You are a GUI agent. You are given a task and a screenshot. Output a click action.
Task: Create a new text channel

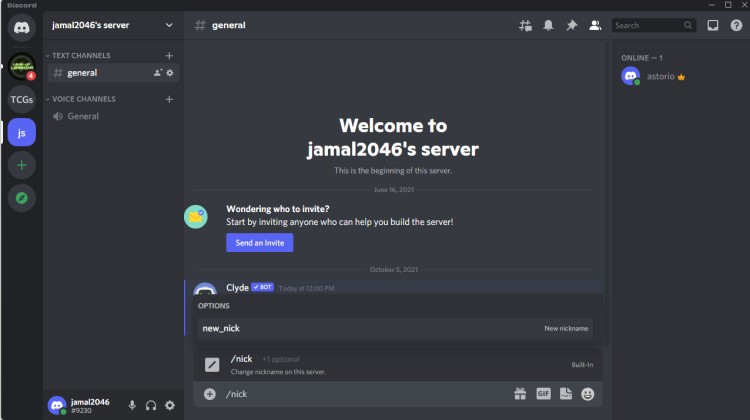[x=169, y=56]
